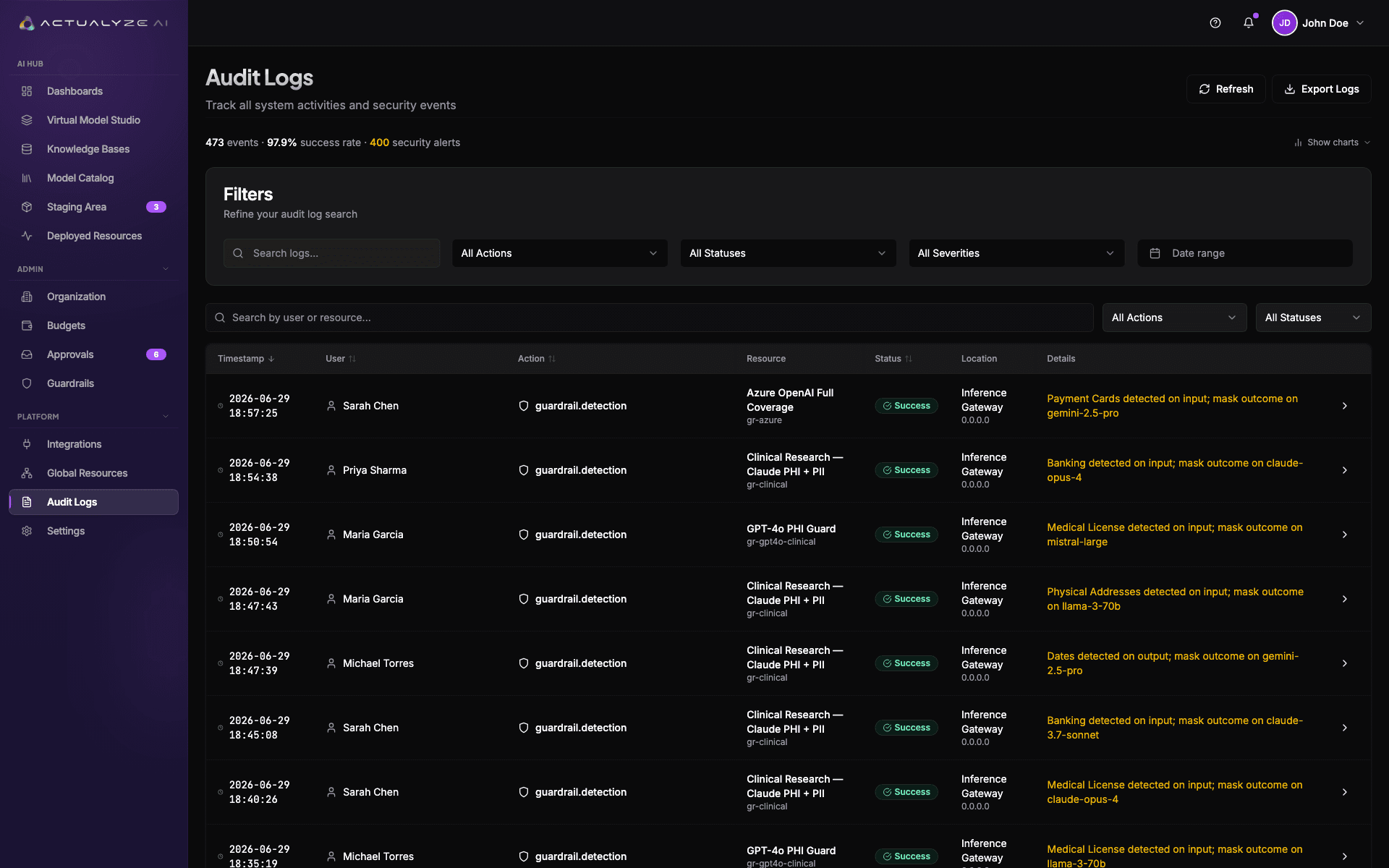
Task: Click the Staging Area cube icon
Action: click(27, 207)
